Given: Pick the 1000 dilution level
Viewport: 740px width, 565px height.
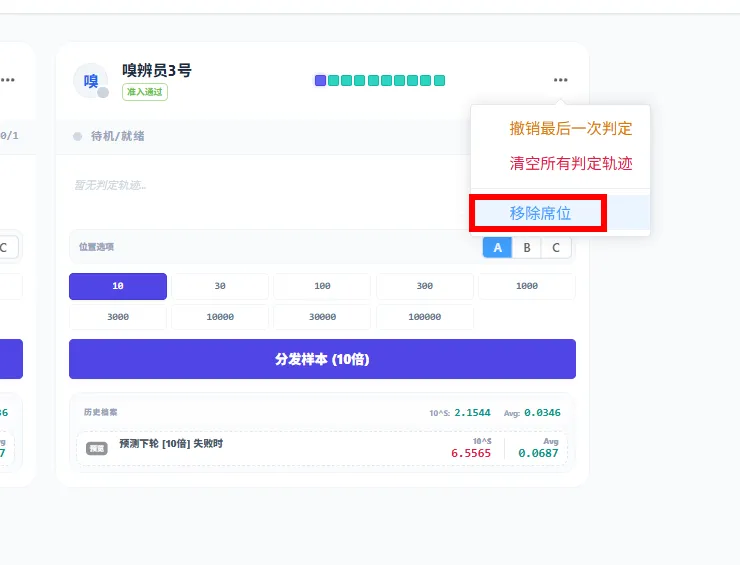Looking at the screenshot, I should pyautogui.click(x=527, y=286).
